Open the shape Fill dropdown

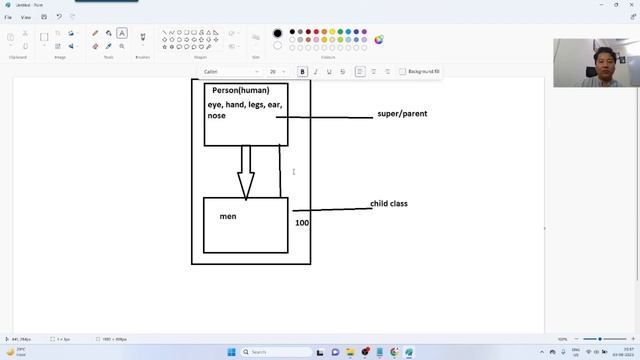[234, 47]
